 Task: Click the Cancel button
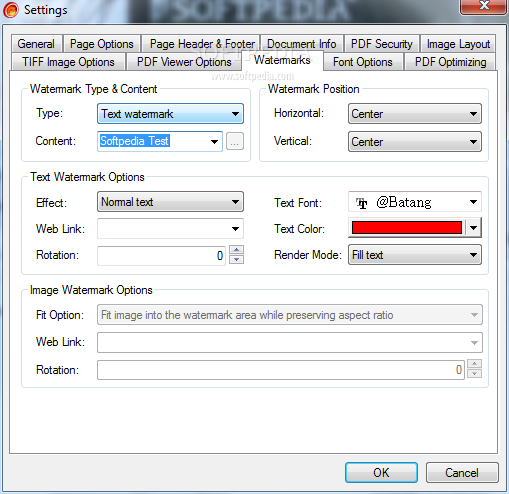(x=462, y=473)
